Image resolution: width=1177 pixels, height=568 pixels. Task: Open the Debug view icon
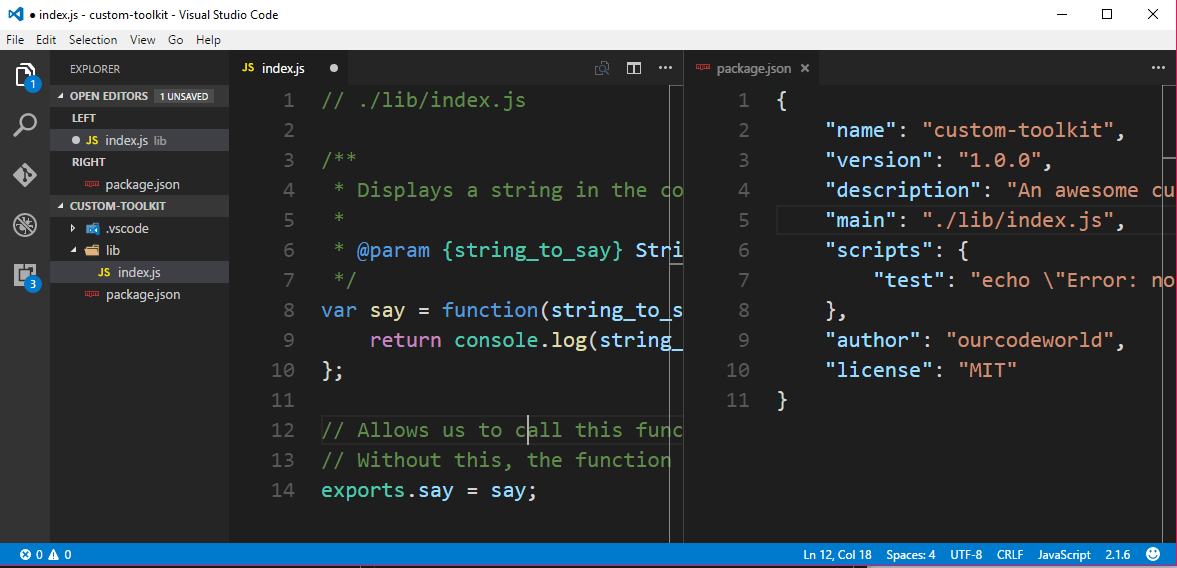click(x=25, y=225)
